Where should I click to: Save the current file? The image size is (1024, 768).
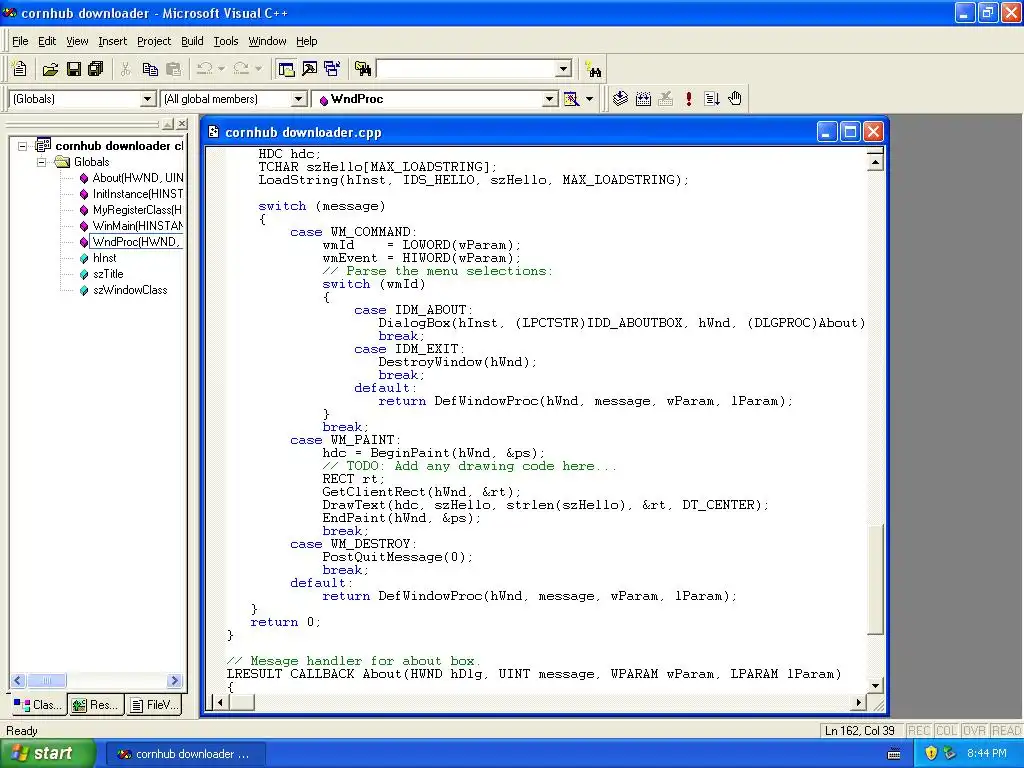[74, 69]
